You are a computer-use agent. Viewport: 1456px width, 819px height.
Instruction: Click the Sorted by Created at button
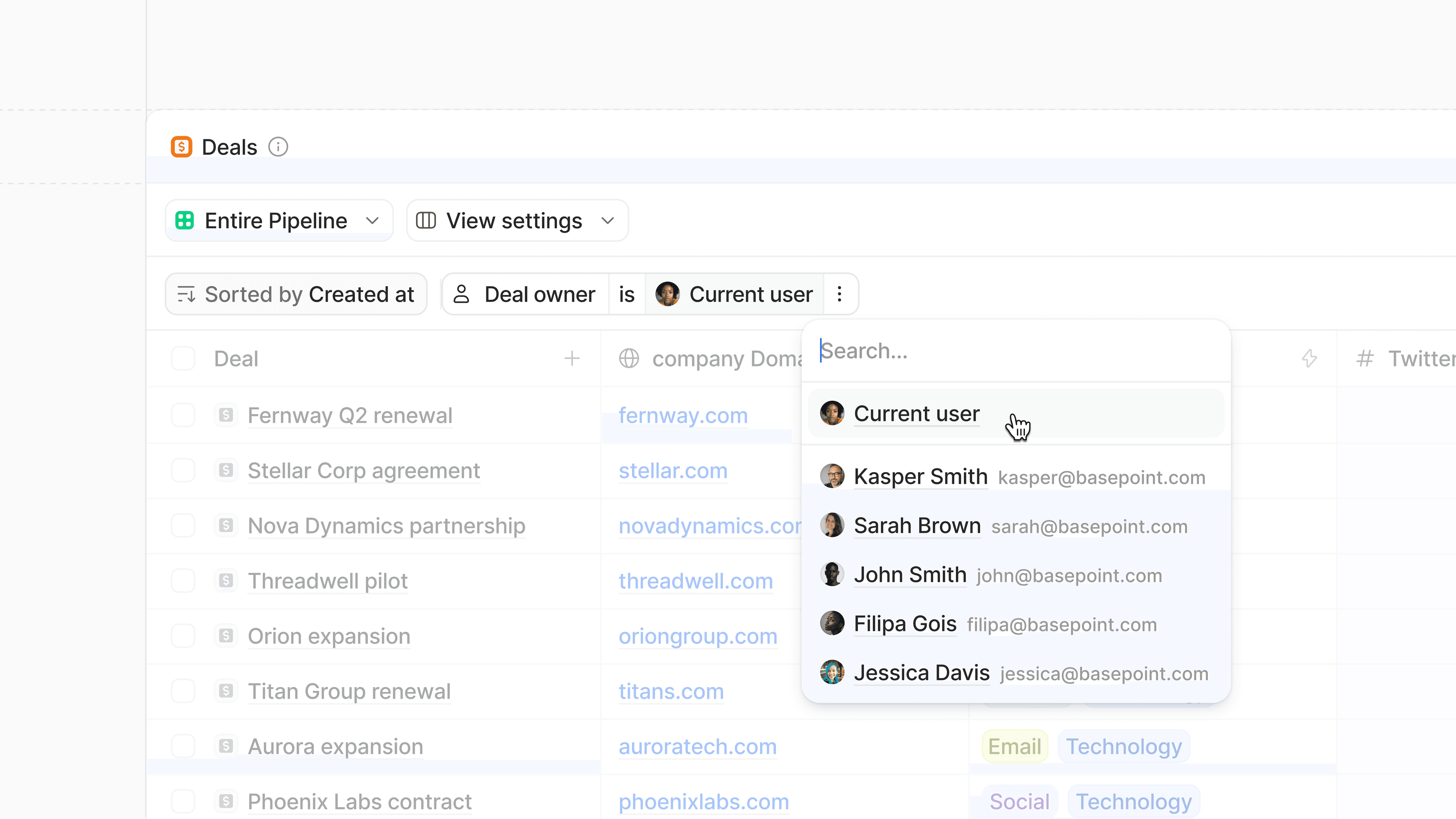(296, 294)
